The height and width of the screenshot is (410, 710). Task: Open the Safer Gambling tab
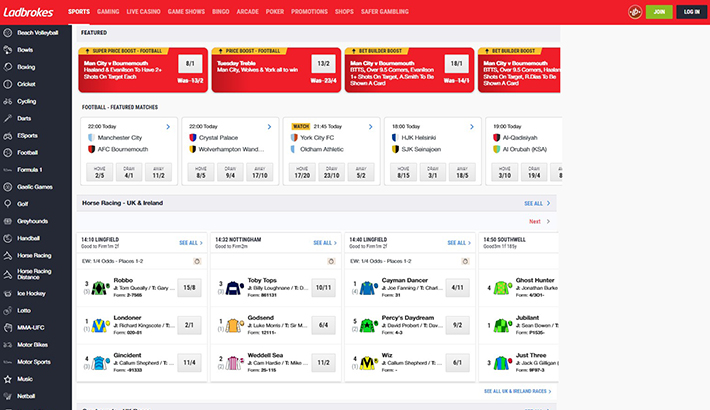(x=384, y=12)
